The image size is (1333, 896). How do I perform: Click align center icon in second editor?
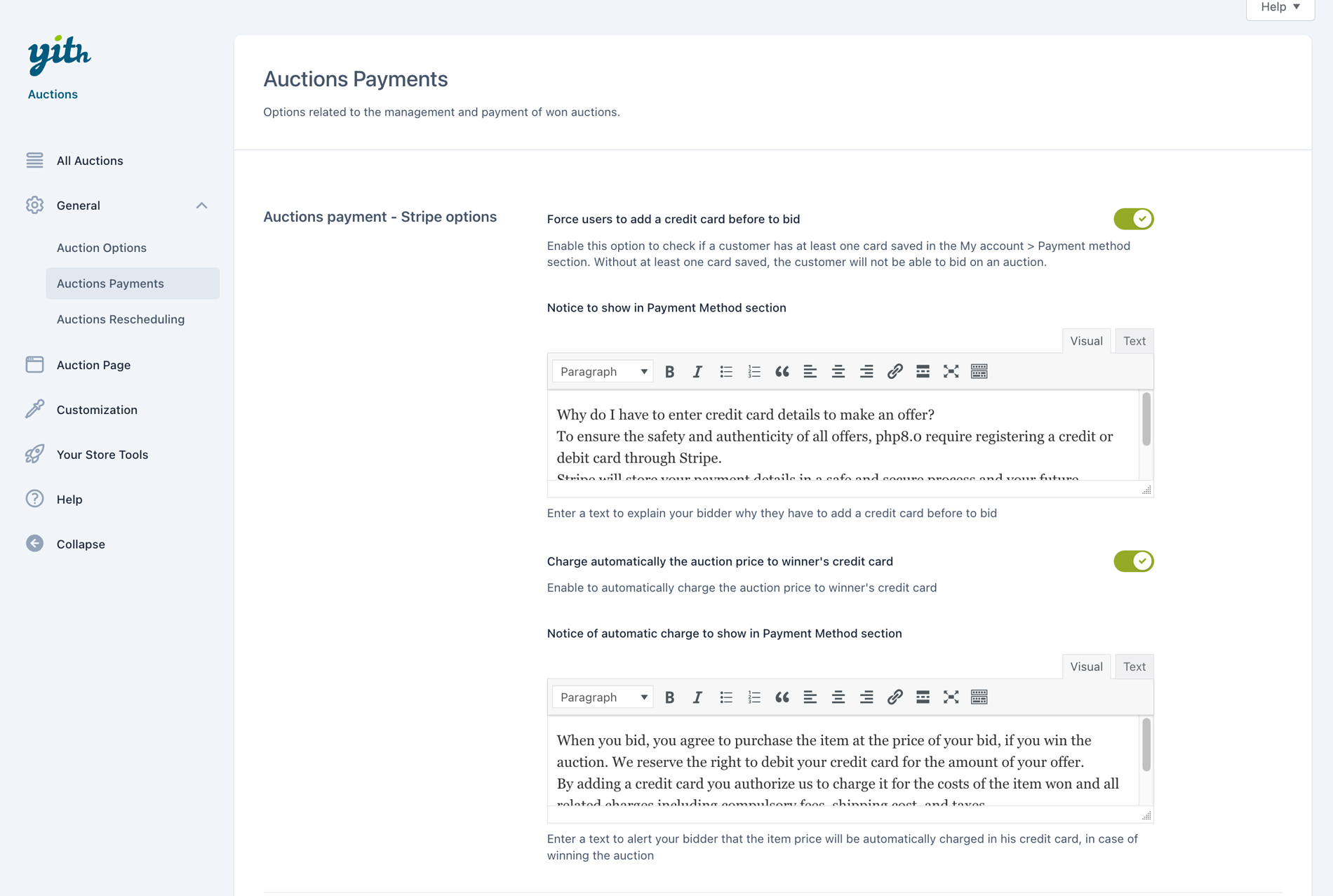[x=838, y=697]
